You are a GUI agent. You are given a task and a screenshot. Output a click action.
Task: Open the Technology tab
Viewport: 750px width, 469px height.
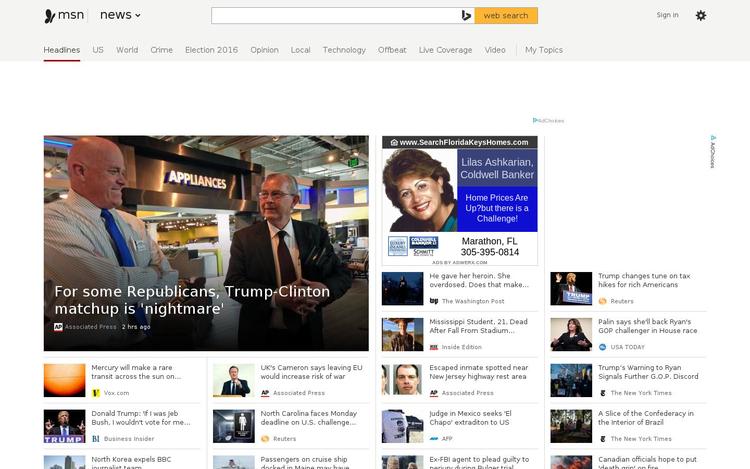point(344,50)
